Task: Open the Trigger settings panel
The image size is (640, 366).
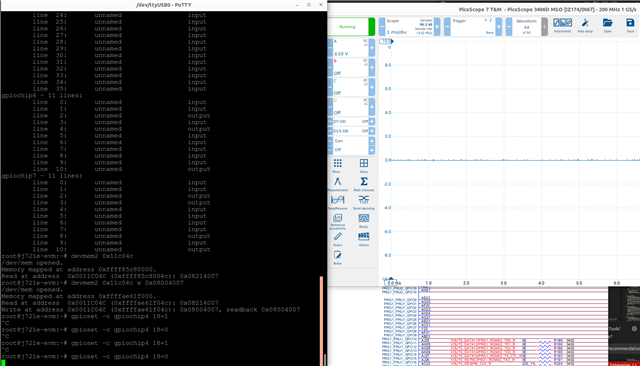Action: pyautogui.click(x=473, y=27)
